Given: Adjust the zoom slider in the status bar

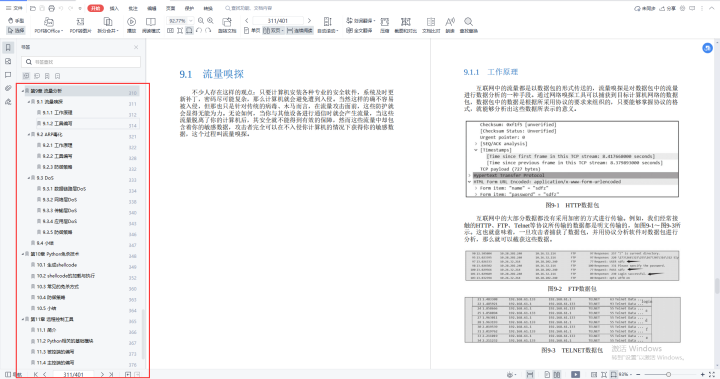Looking at the screenshot, I should click(669, 374).
